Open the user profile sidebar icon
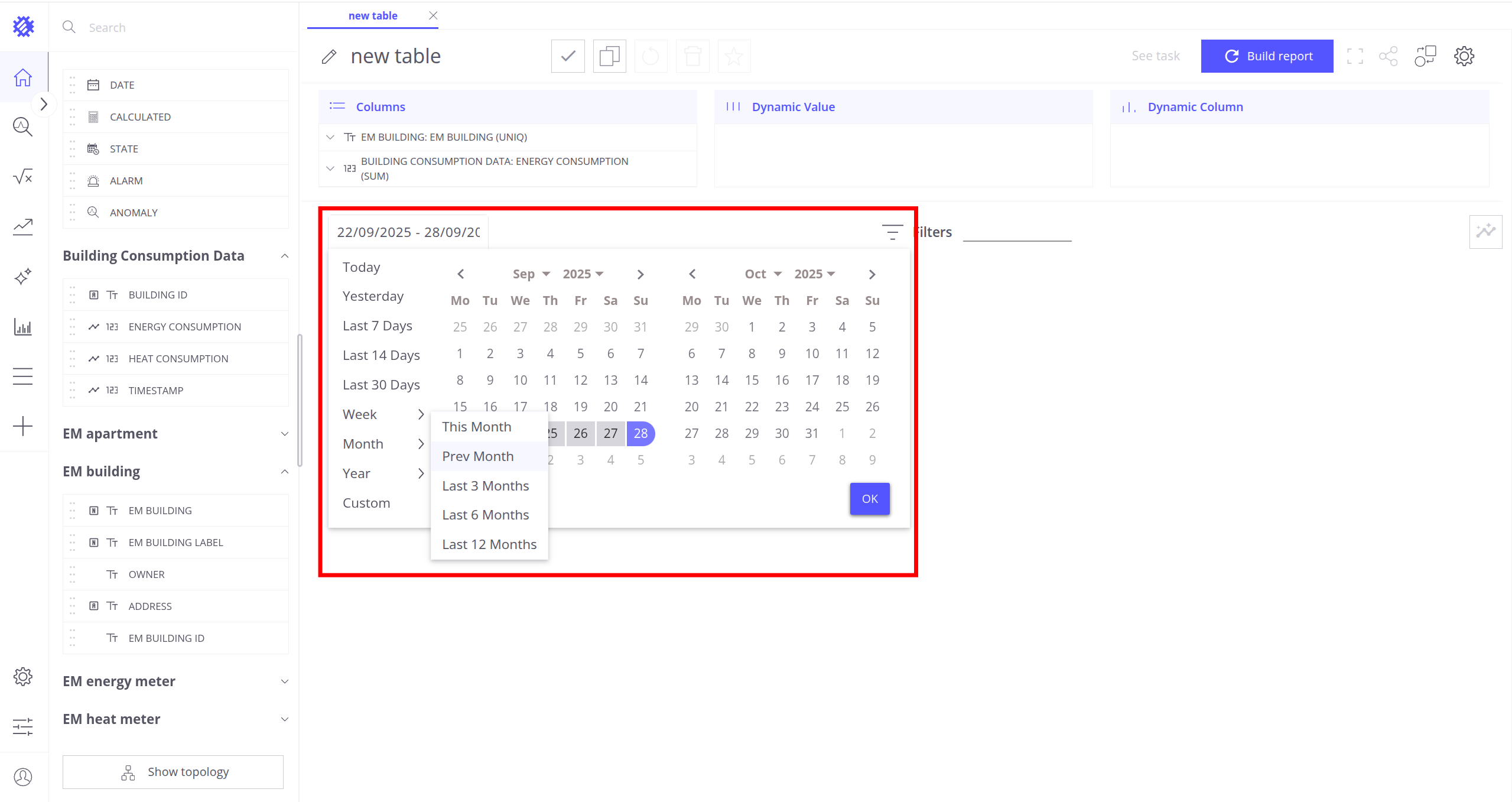Image resolution: width=1512 pixels, height=802 pixels. click(x=23, y=777)
